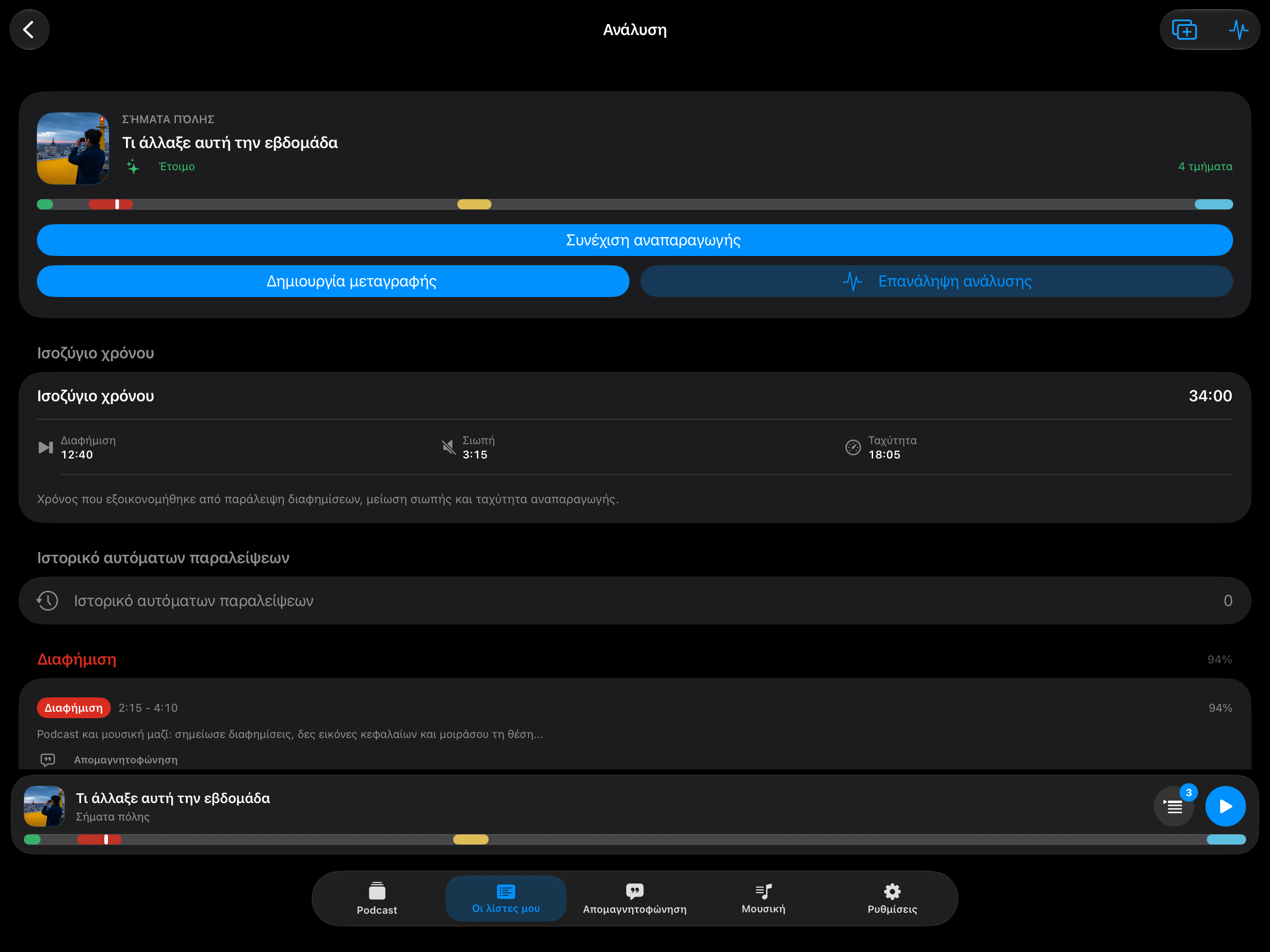Tap the 'Σήματα πόλης' subtitle in mini player
This screenshot has width=1270, height=952.
click(x=113, y=816)
